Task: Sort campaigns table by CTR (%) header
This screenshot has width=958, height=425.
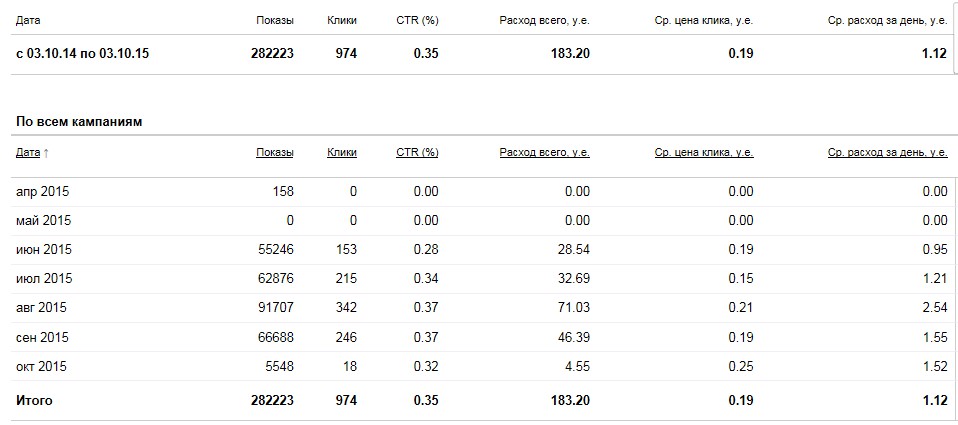Action: tap(417, 152)
